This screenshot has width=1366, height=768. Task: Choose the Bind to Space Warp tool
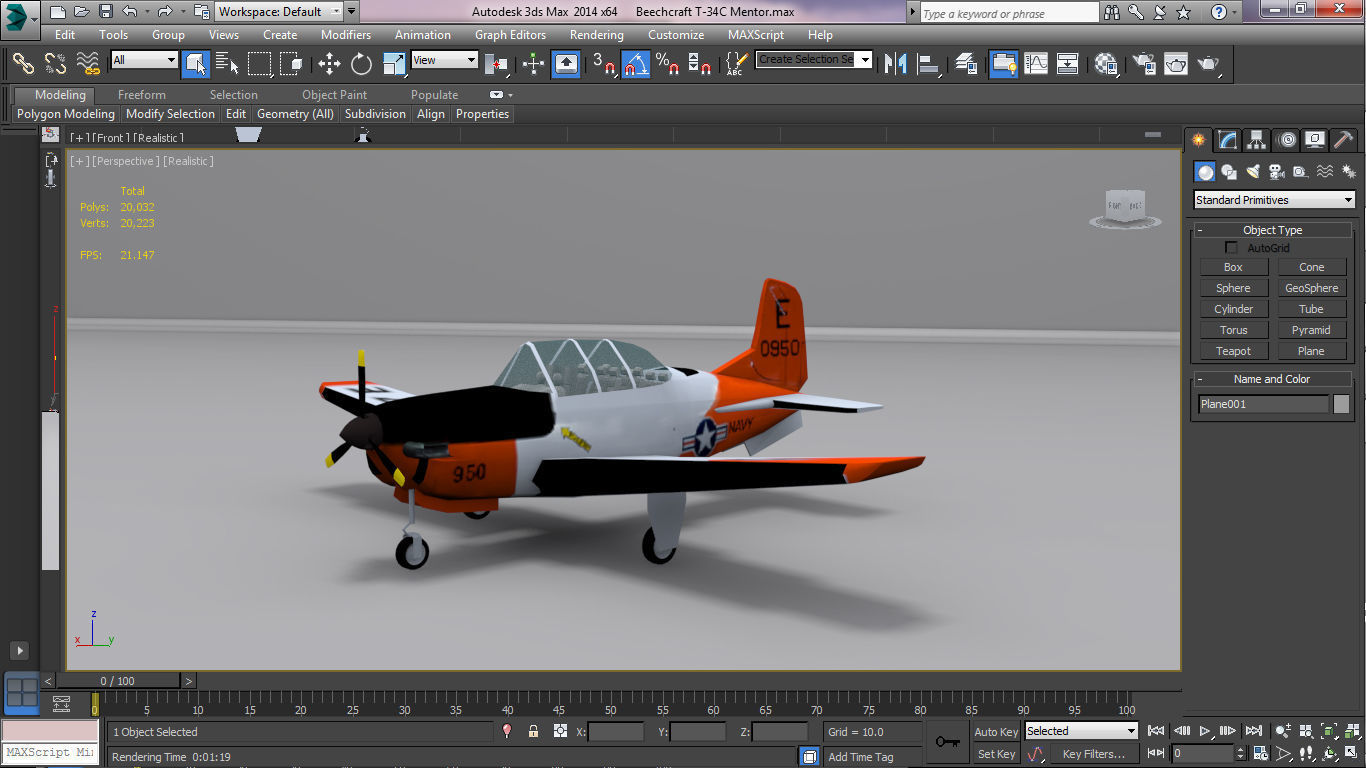coord(89,64)
